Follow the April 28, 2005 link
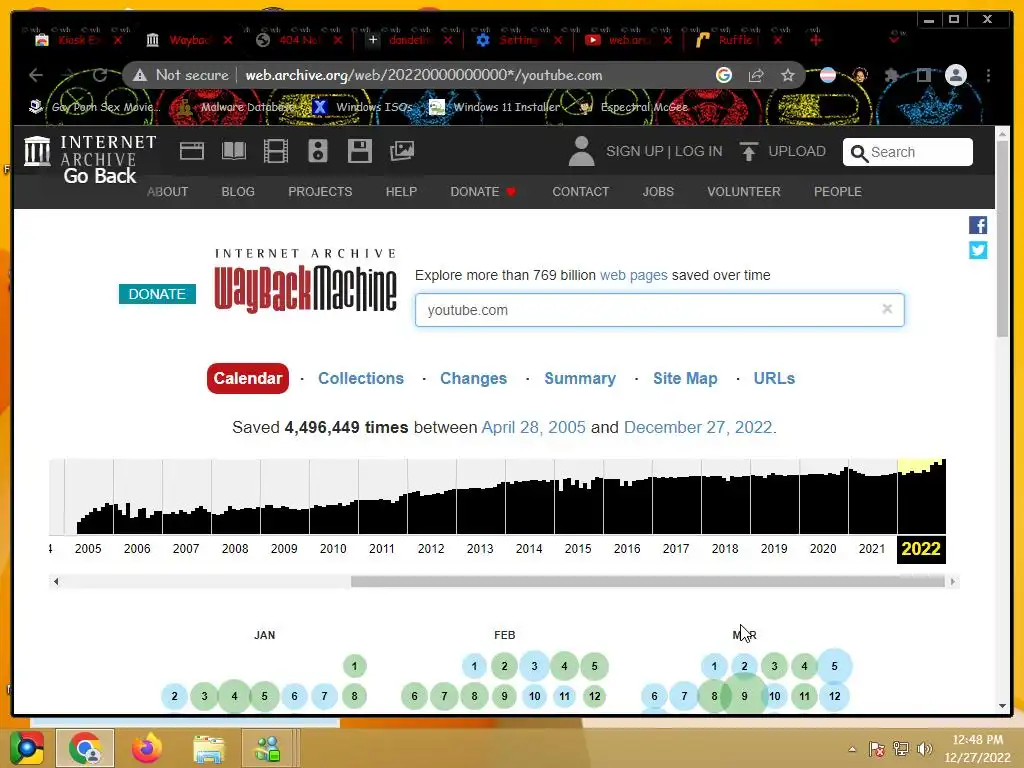The height and width of the screenshot is (768, 1024). 534,427
